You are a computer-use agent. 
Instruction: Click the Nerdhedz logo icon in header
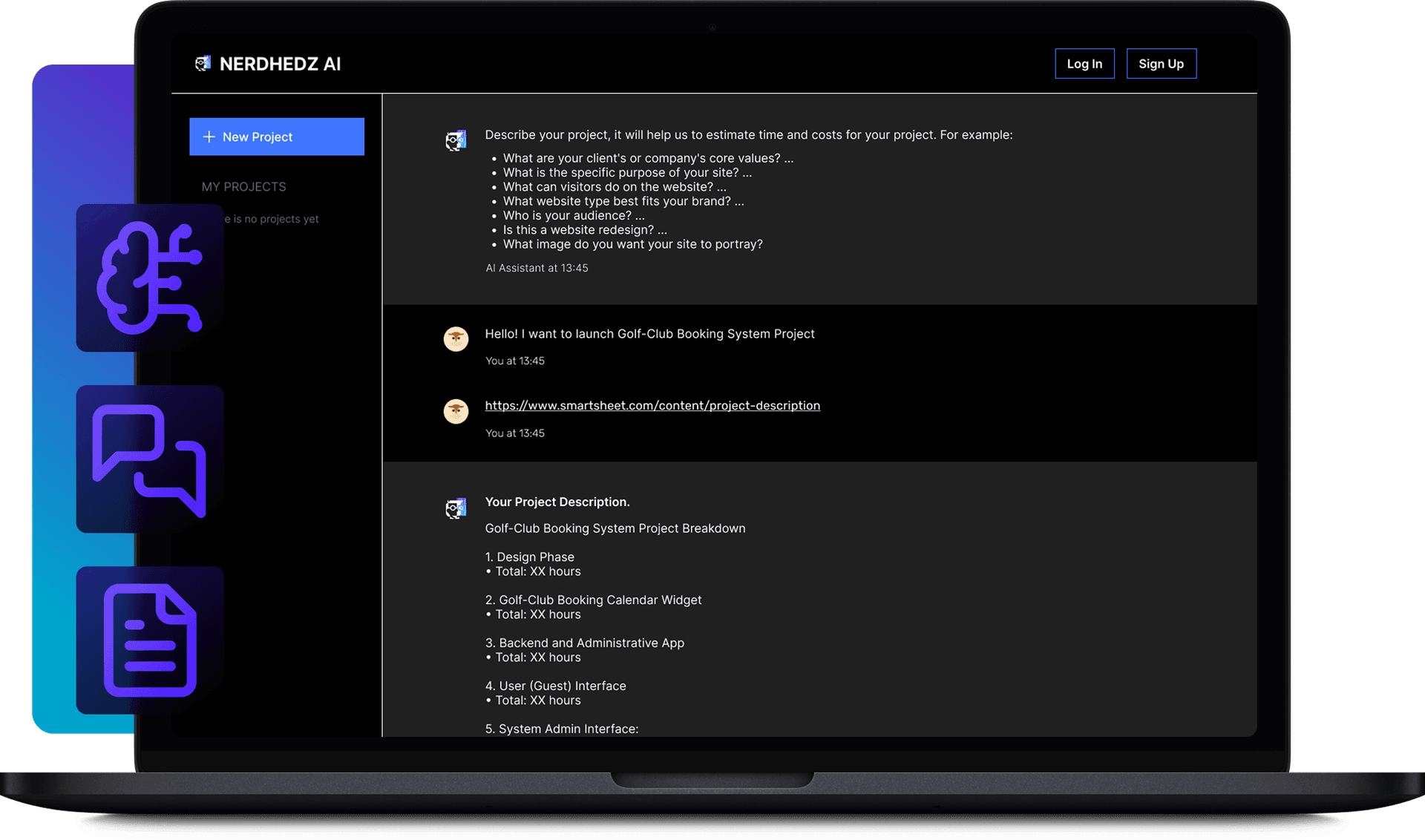pos(203,64)
